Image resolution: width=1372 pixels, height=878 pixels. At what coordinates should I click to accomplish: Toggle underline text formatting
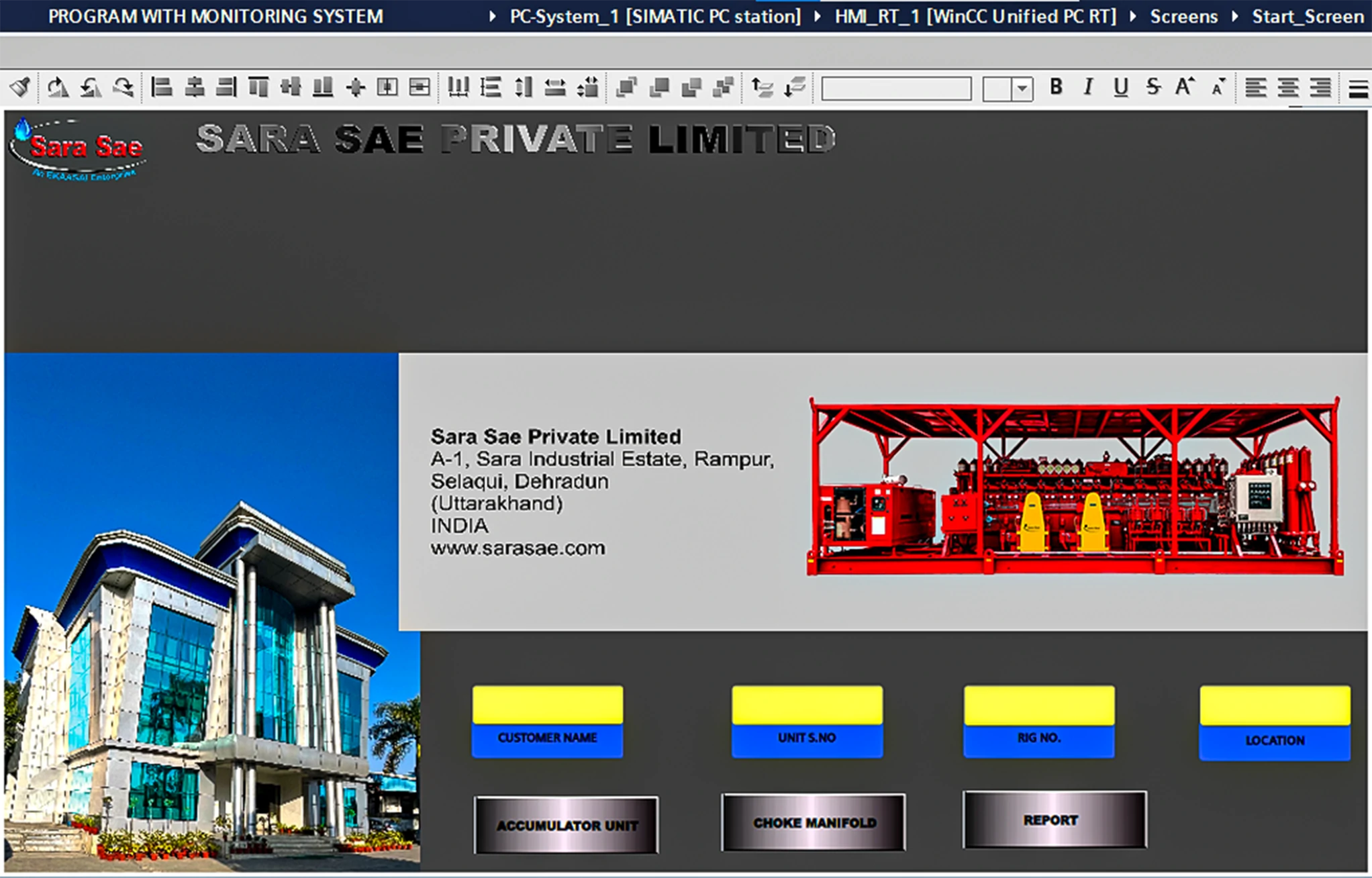pos(1120,87)
